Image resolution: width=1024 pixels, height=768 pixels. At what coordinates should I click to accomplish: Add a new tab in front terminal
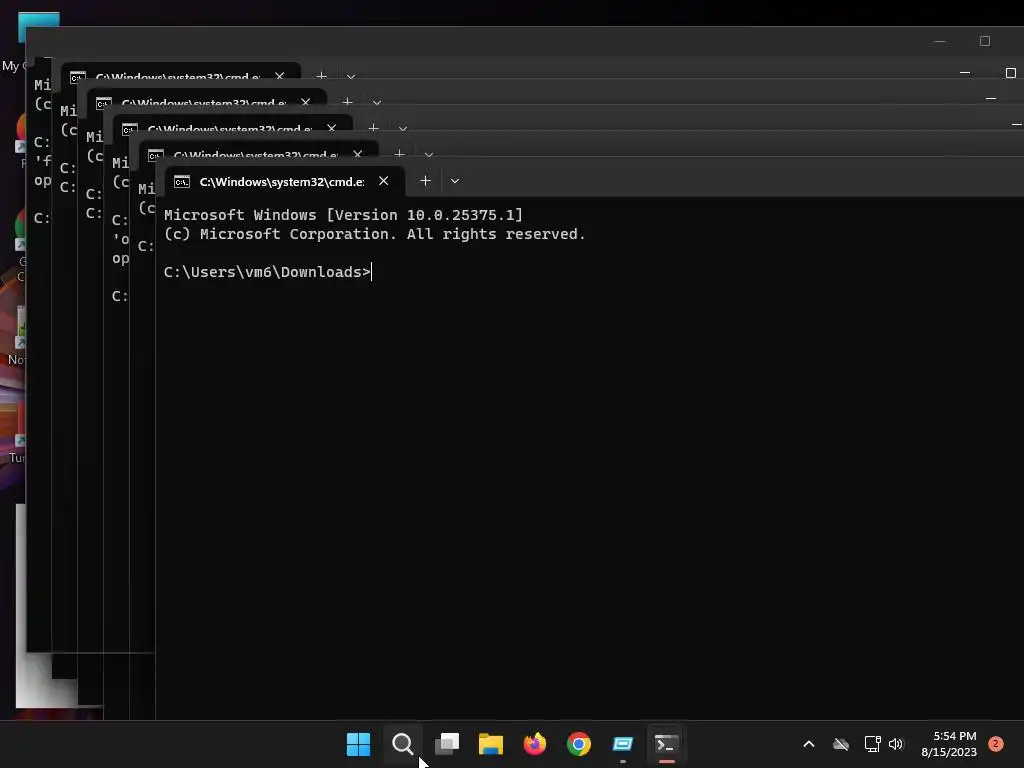(x=425, y=181)
